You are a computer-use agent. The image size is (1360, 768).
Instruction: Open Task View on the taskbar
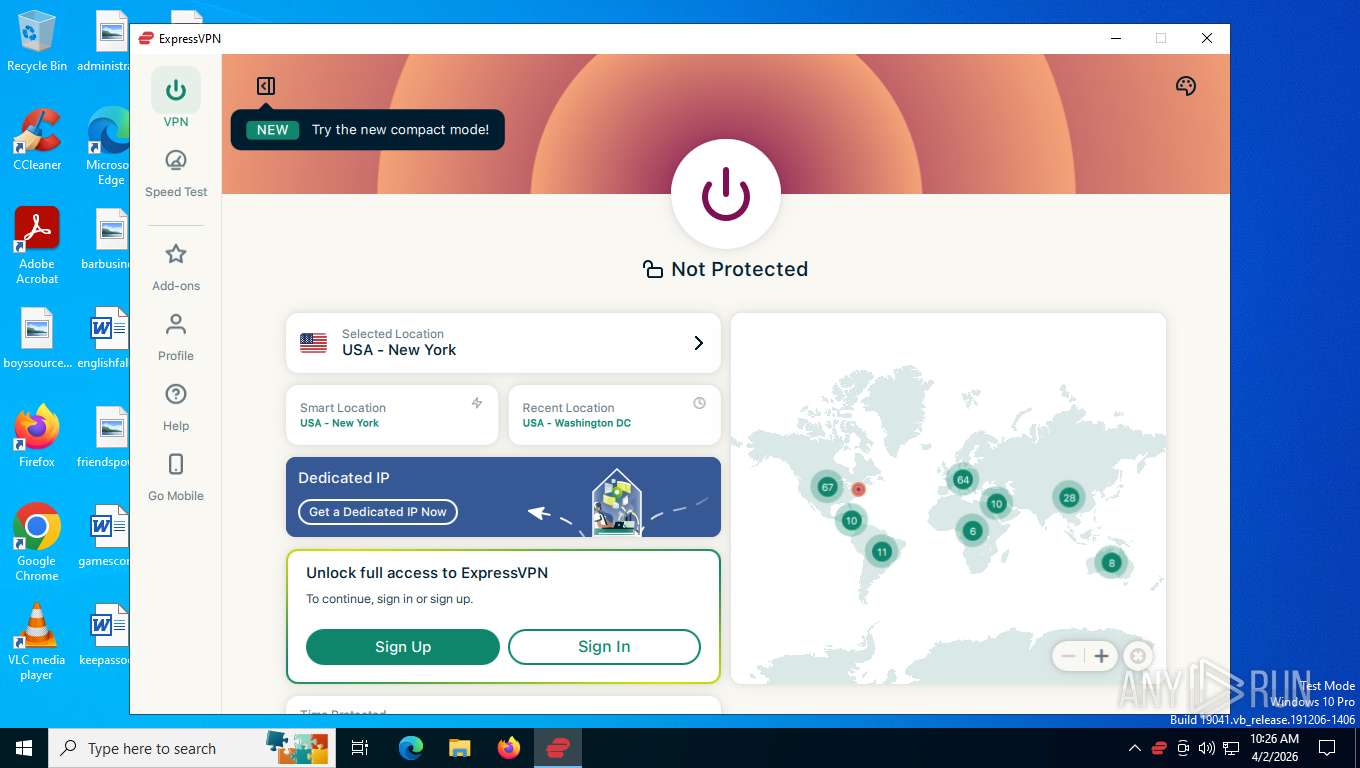pos(360,748)
